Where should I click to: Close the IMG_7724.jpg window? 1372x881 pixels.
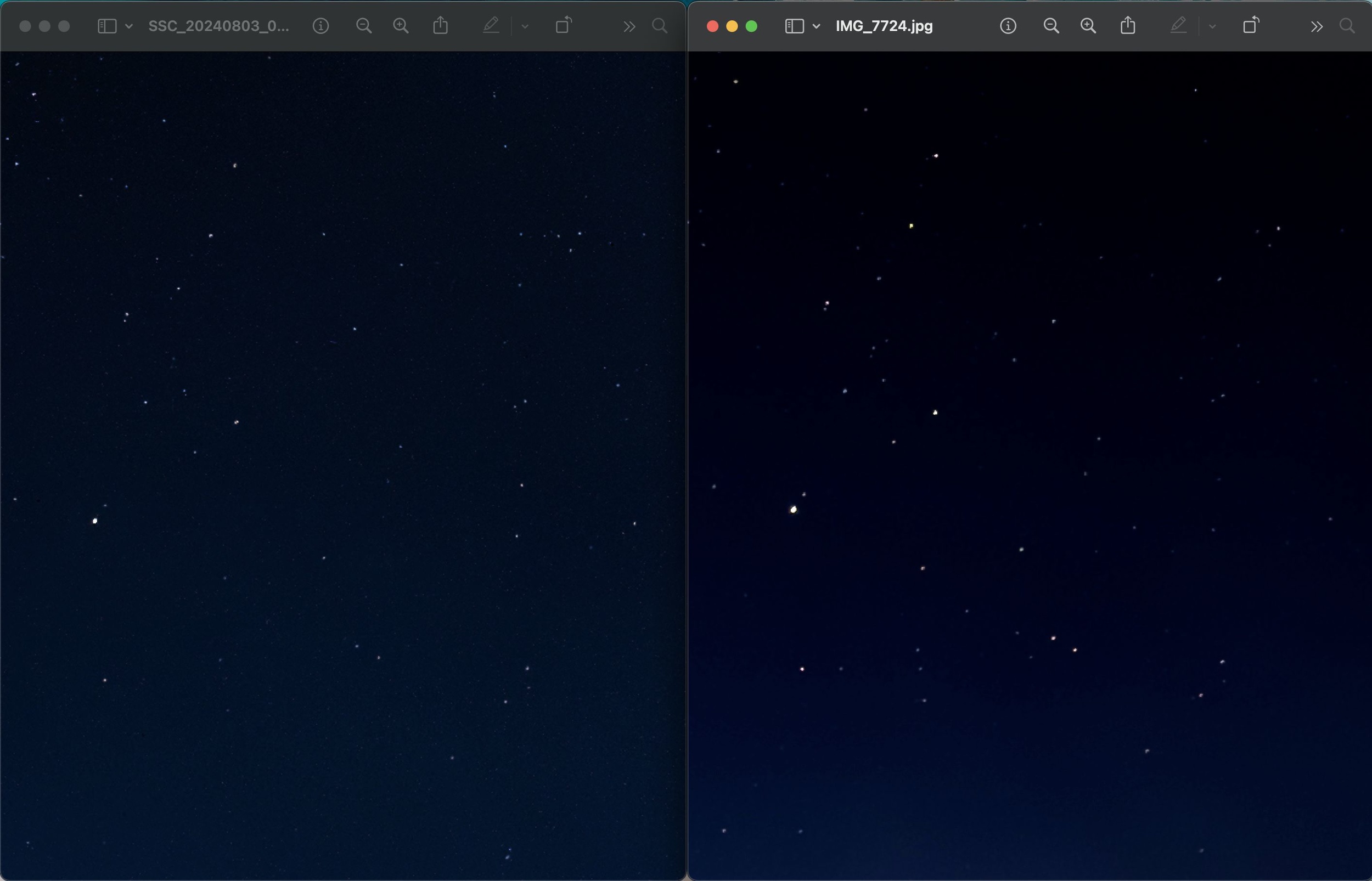point(712,26)
